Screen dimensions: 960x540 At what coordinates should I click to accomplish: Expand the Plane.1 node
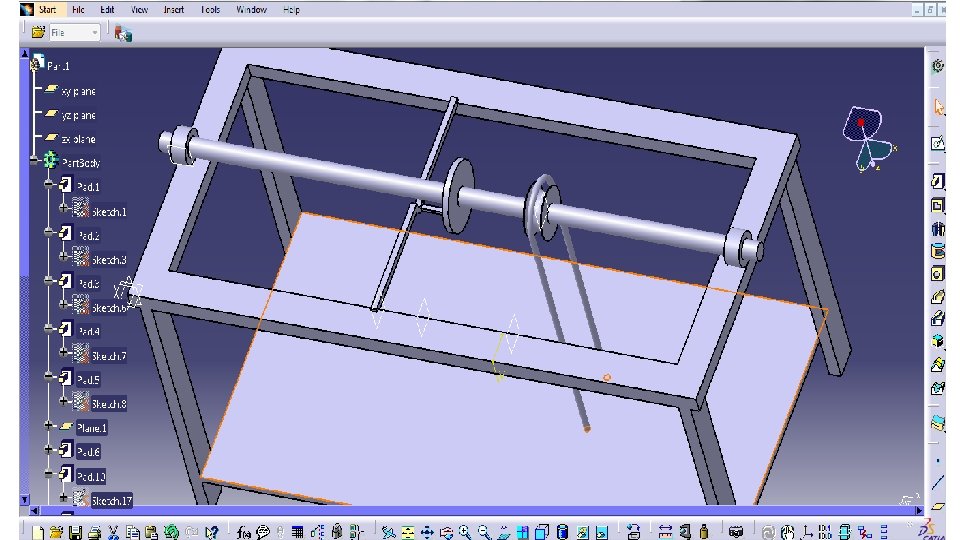48,425
